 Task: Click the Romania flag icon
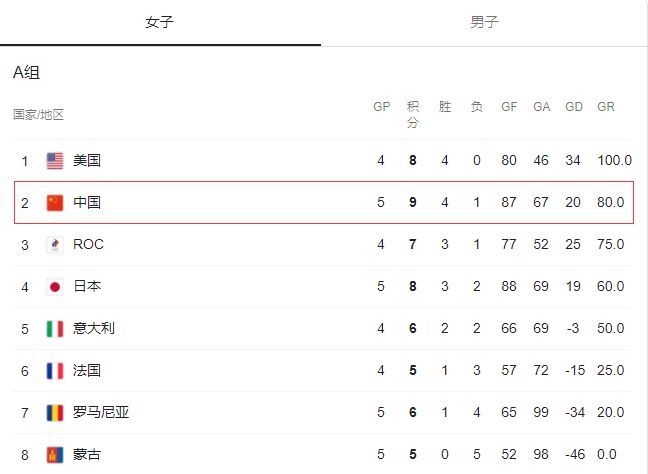[55, 412]
